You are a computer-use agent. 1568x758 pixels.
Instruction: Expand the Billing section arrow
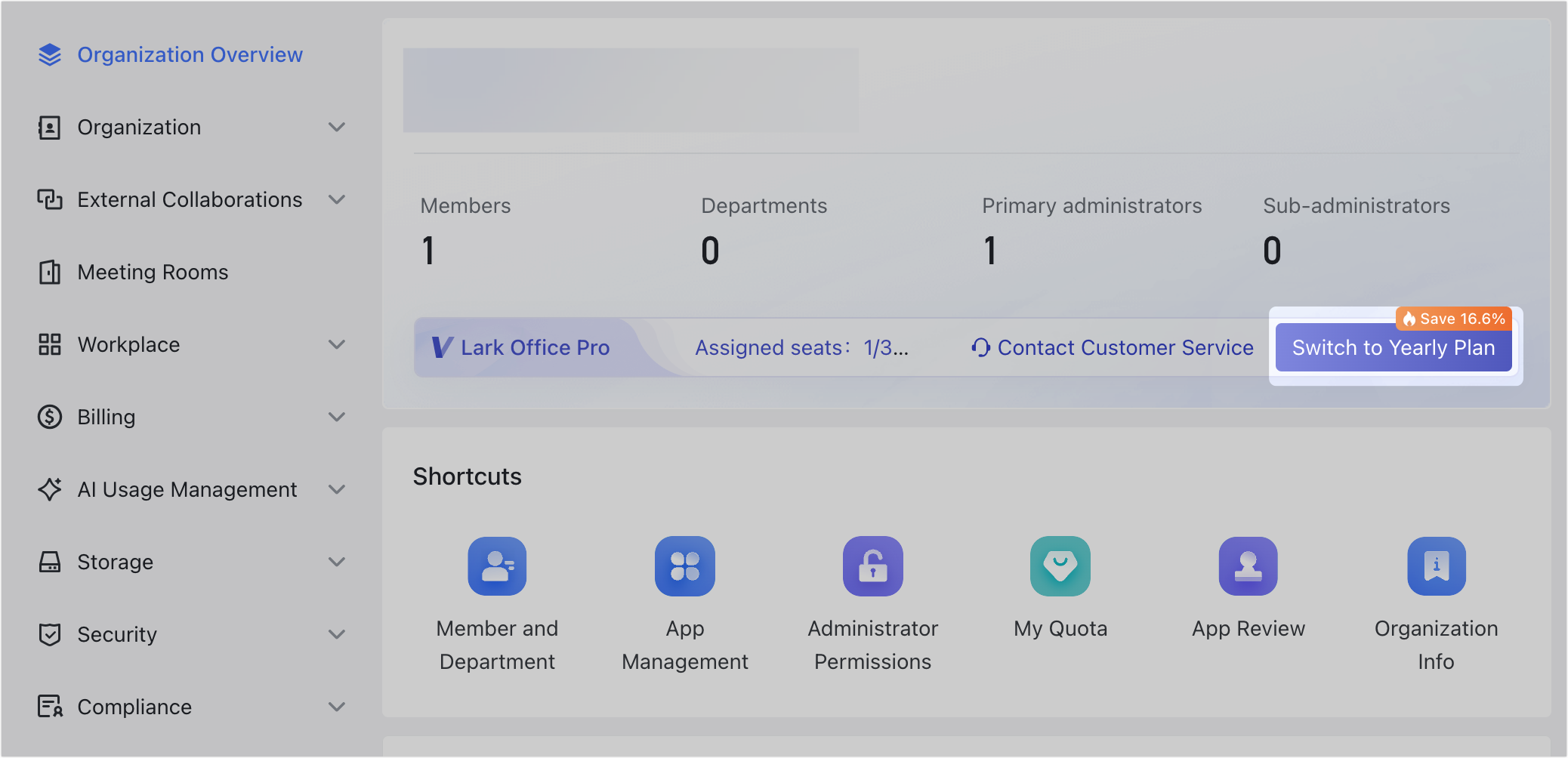tap(336, 417)
